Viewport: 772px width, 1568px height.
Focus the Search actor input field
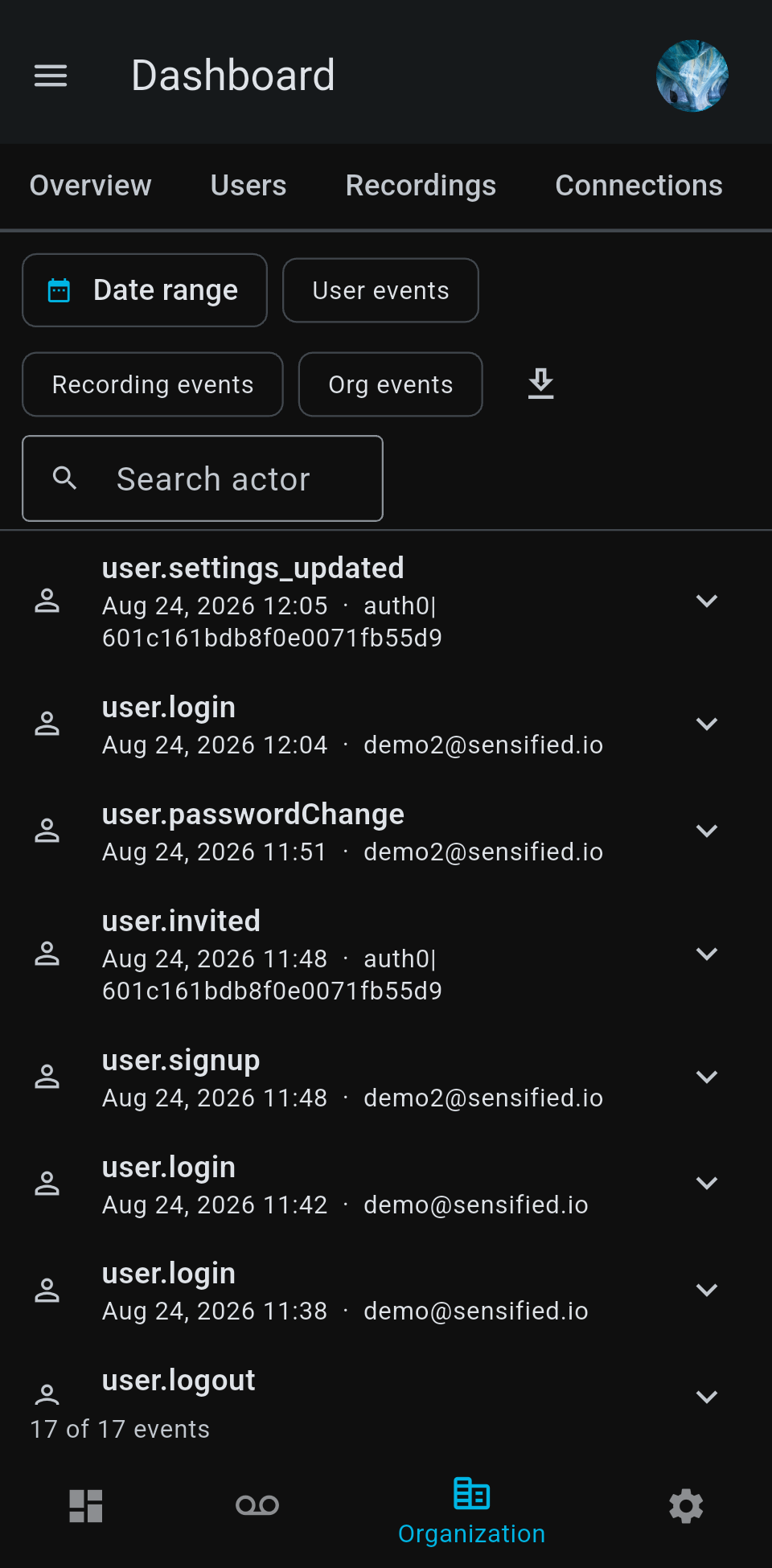tap(203, 478)
